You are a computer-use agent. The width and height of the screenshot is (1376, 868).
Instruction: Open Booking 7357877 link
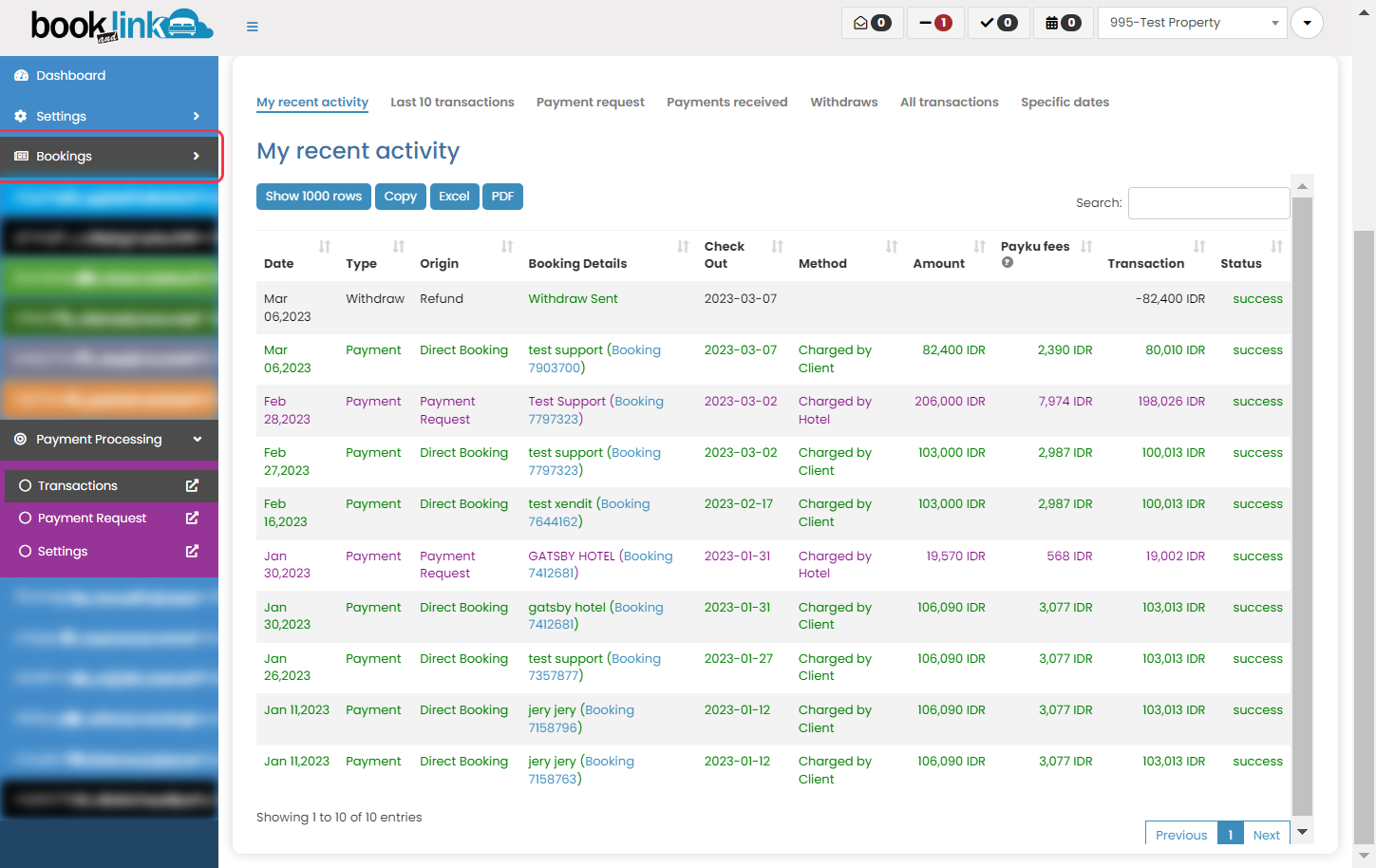[x=594, y=667]
